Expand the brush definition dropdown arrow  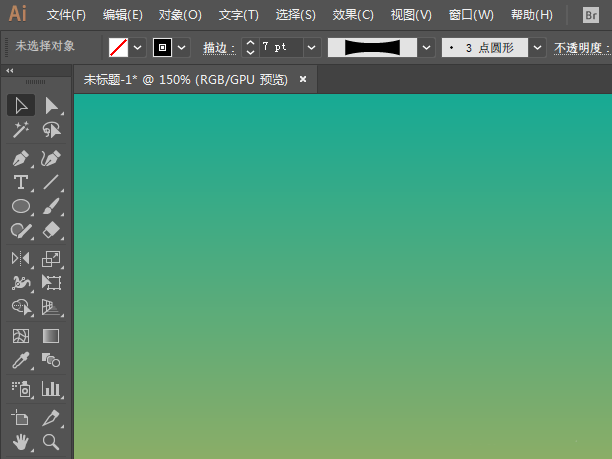pyautogui.click(x=537, y=48)
